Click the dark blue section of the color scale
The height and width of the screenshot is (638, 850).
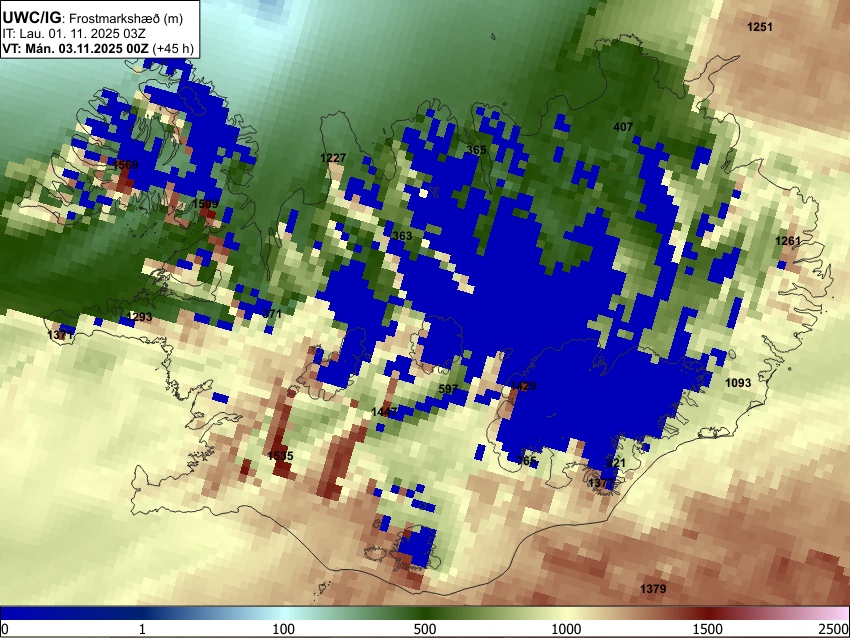[70, 613]
